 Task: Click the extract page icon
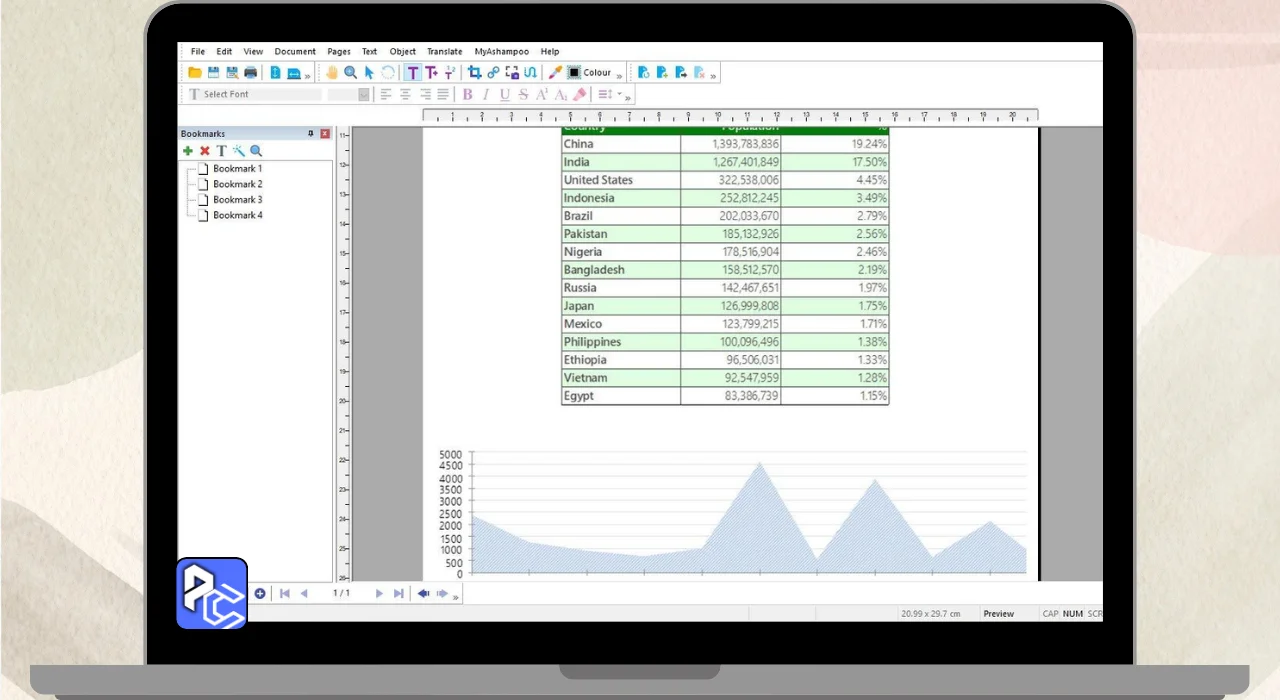pos(681,72)
